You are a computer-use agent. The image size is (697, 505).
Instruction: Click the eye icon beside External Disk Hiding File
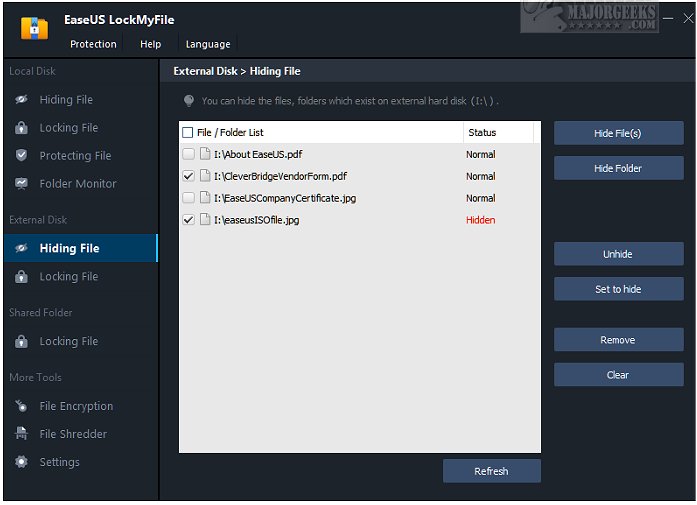pos(21,248)
